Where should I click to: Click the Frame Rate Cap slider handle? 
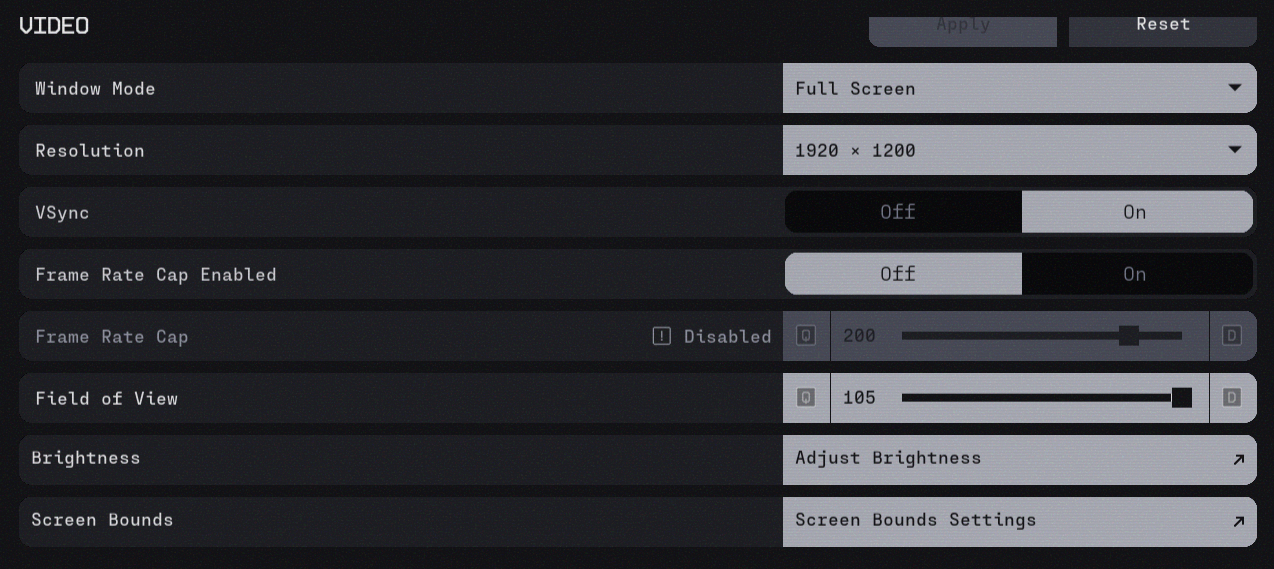[x=1129, y=336]
